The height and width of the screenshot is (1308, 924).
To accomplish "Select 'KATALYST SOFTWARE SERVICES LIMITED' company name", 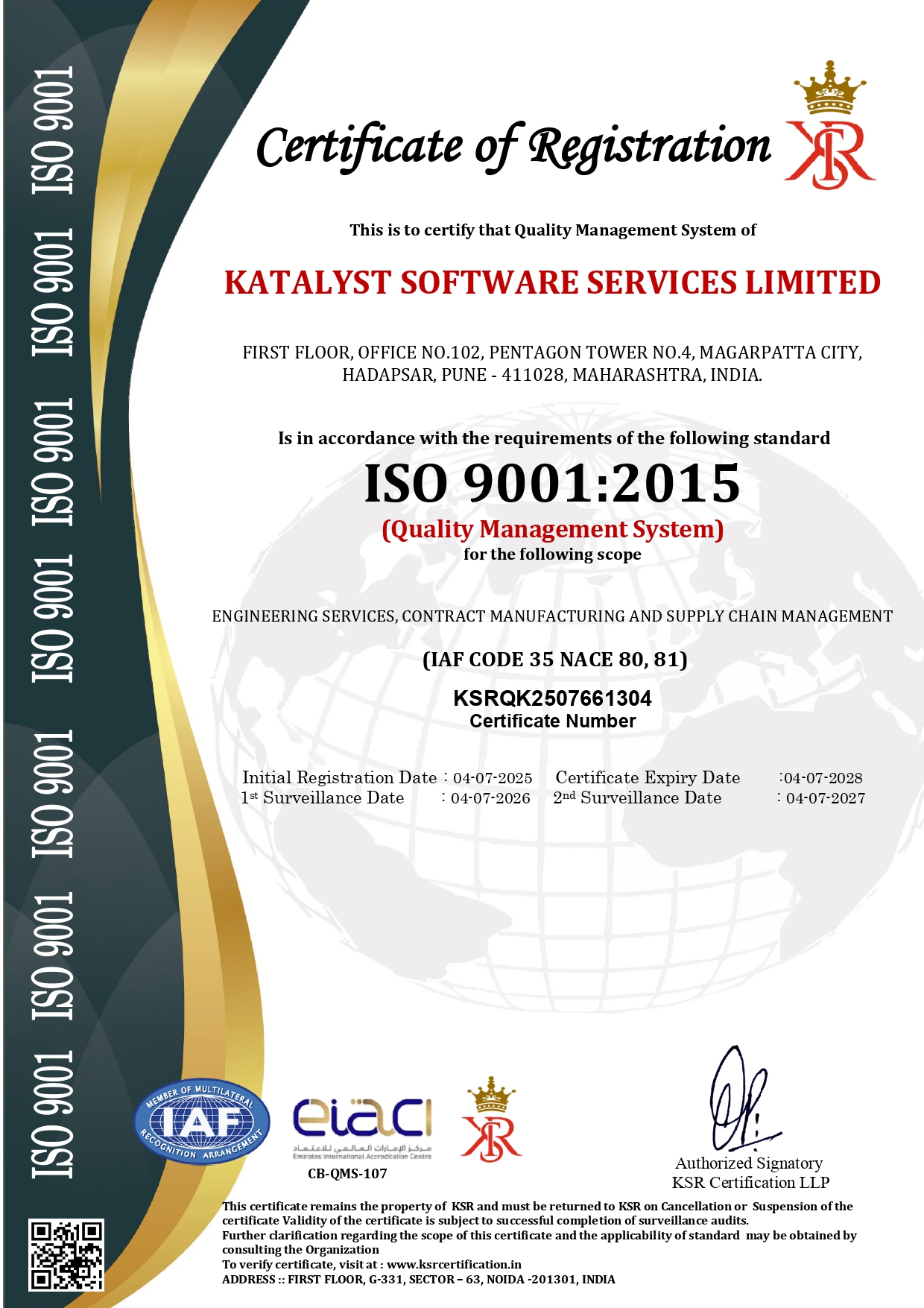I will (552, 283).
